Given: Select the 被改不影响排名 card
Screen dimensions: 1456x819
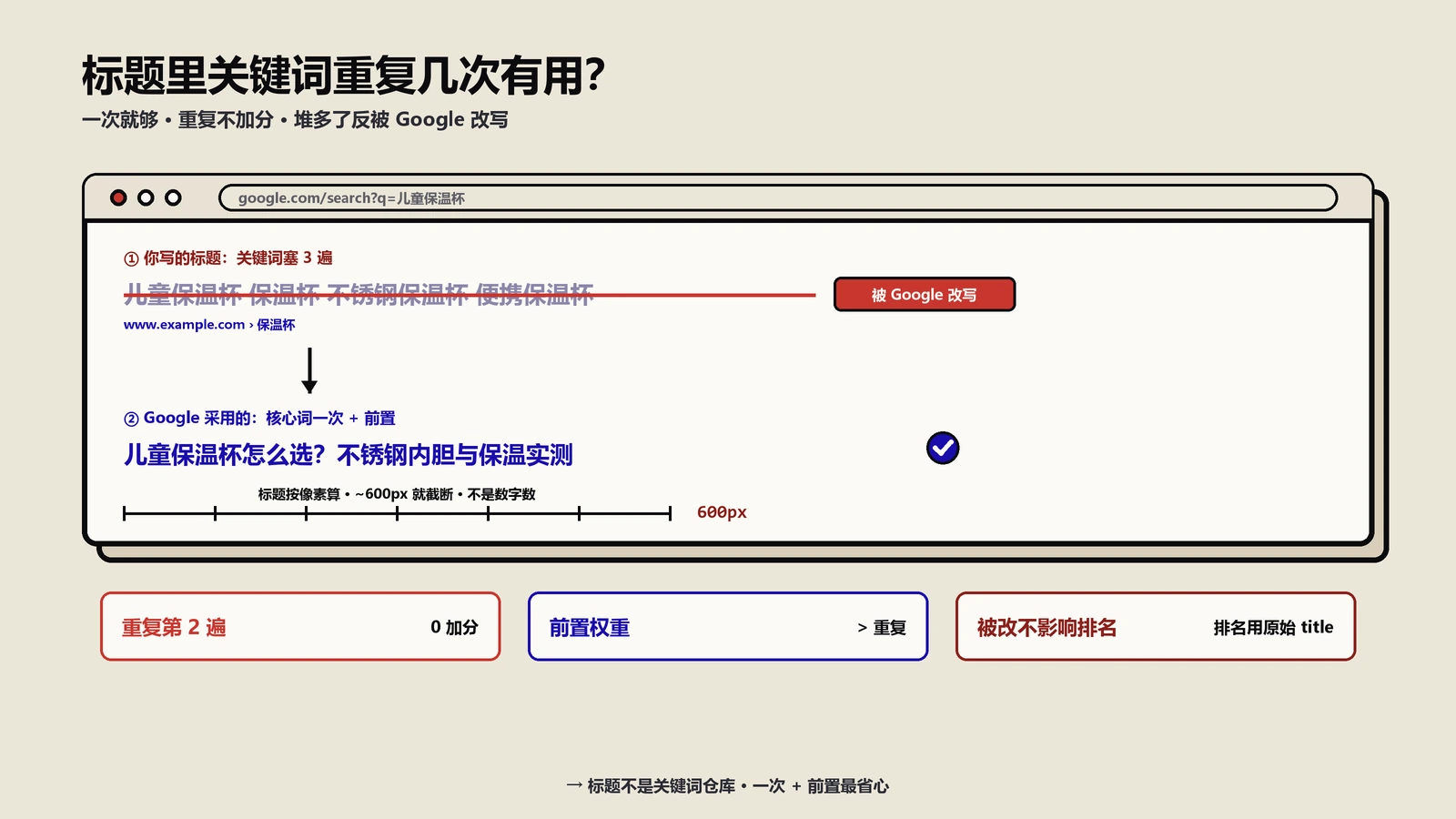Looking at the screenshot, I should [x=1156, y=626].
